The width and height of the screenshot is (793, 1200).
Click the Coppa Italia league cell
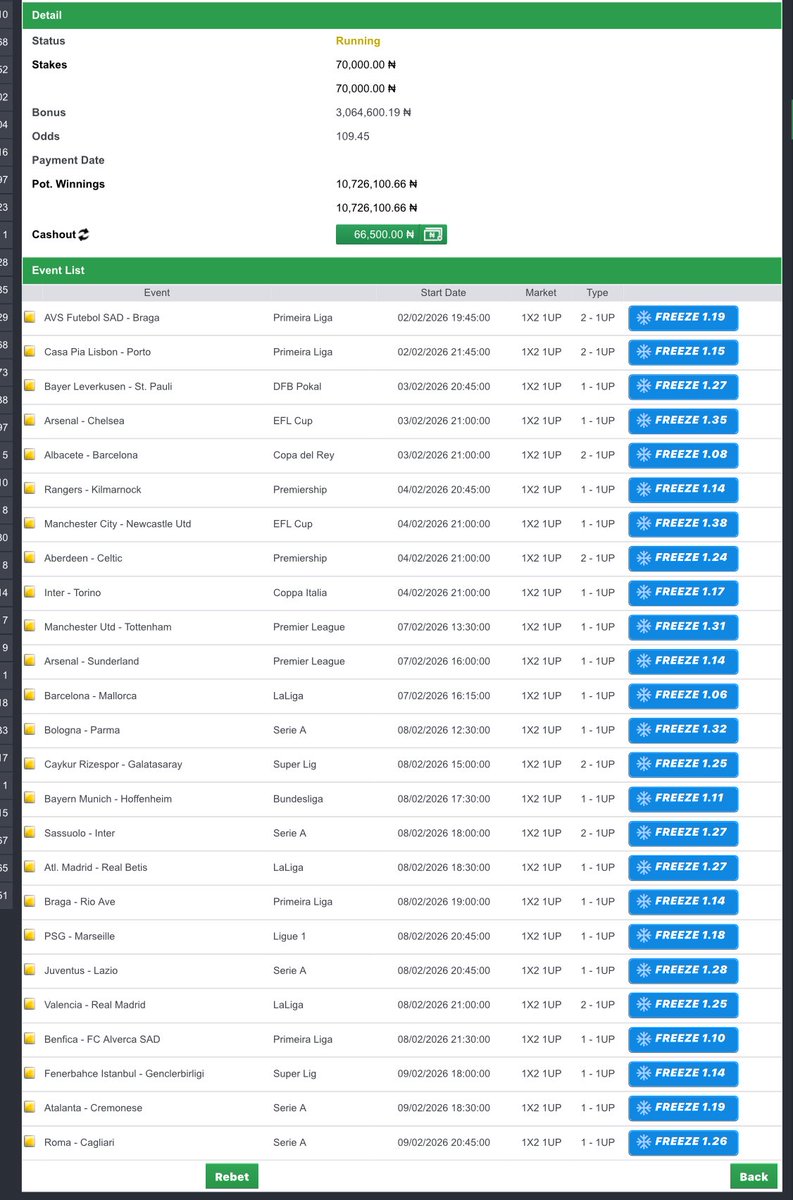(302, 593)
